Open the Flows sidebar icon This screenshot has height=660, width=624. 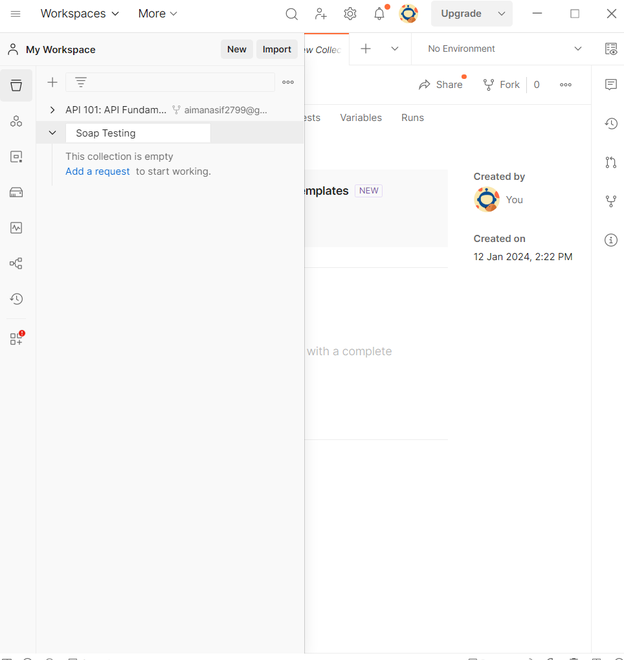[x=16, y=263]
